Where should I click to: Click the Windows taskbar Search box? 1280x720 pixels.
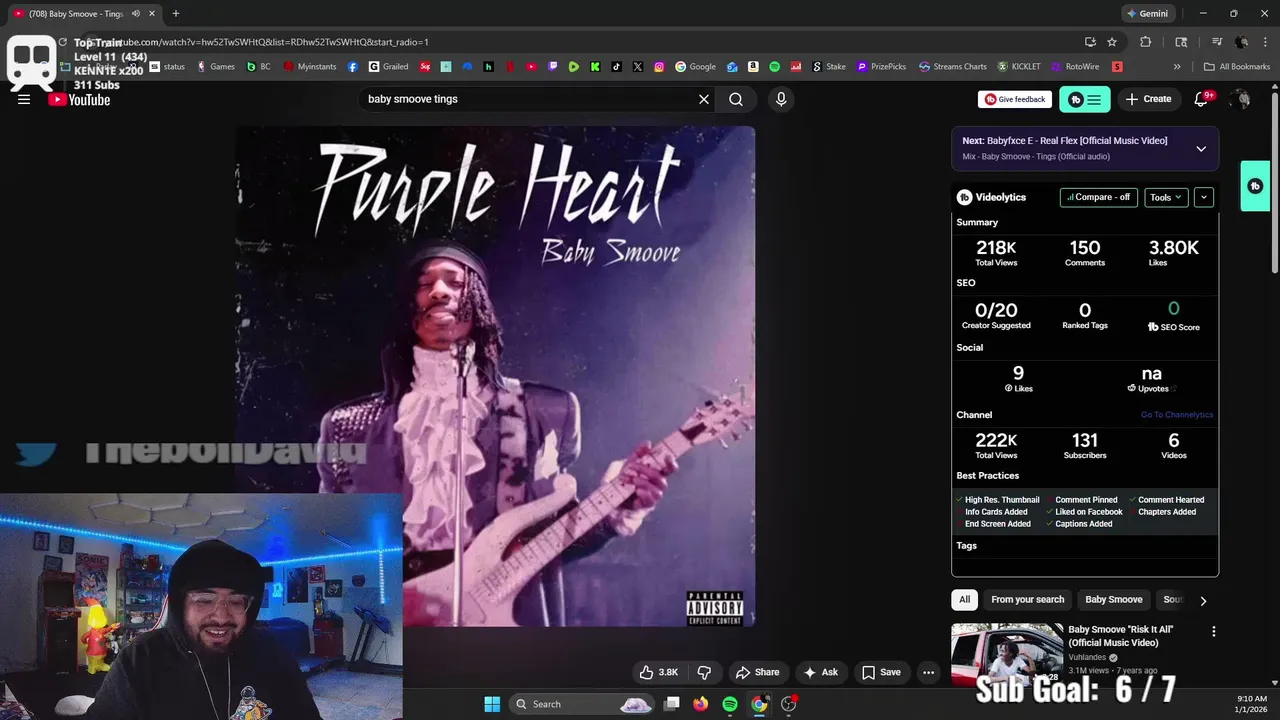coord(582,704)
